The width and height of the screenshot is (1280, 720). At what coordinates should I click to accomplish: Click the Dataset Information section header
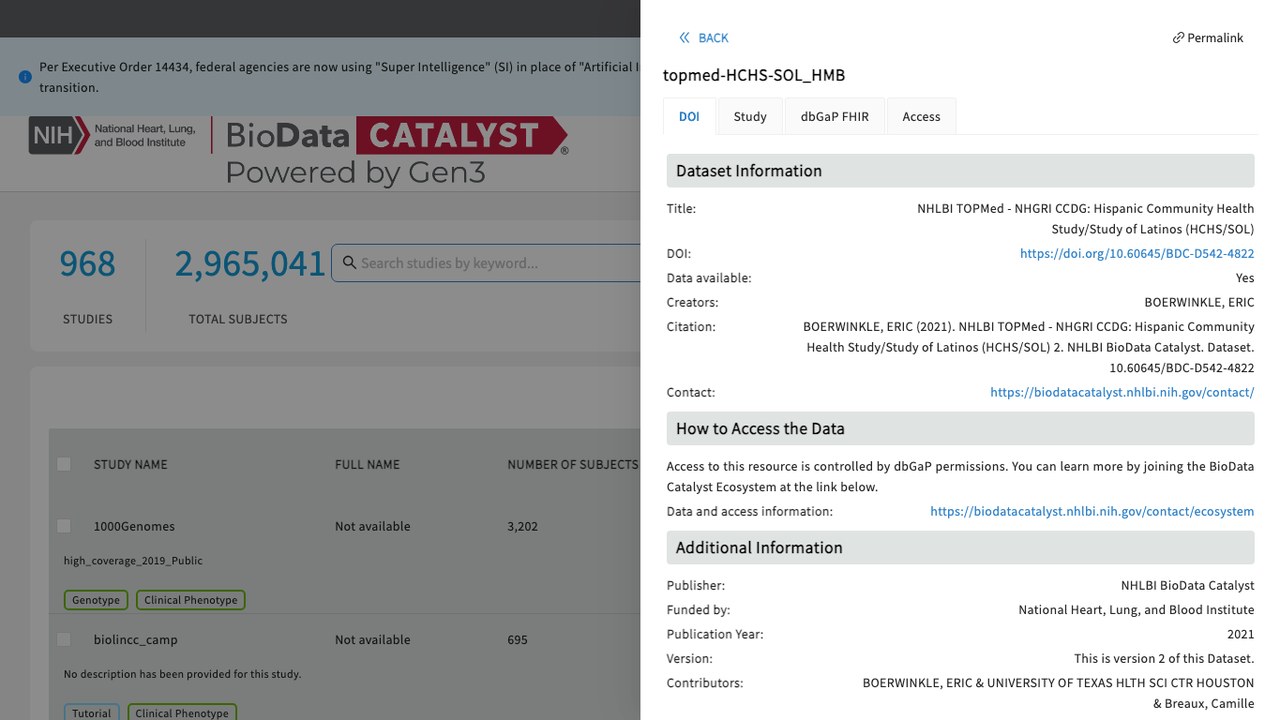[x=960, y=171]
